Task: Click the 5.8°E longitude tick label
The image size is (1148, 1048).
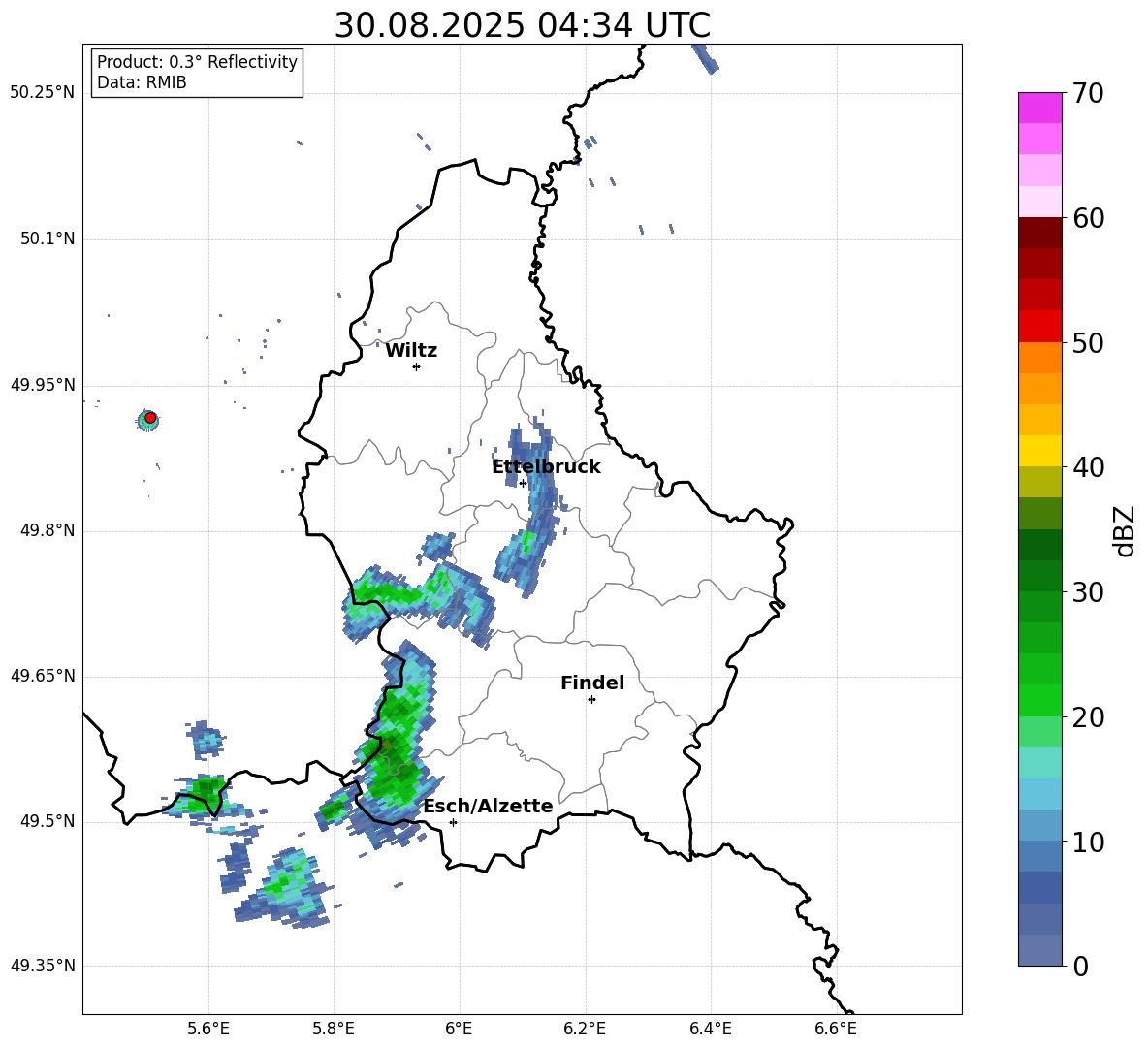Action: (x=334, y=1029)
